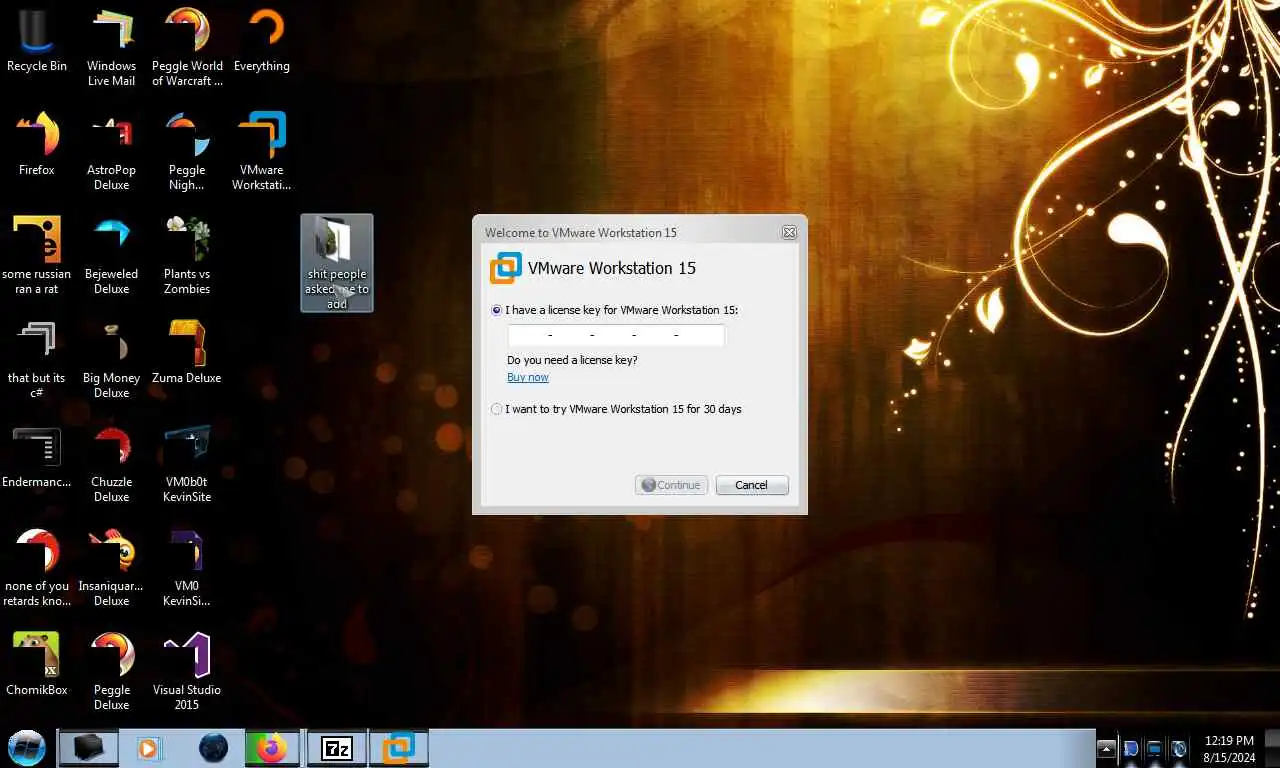Select AstroPop Deluxe desktop icon

(112, 152)
